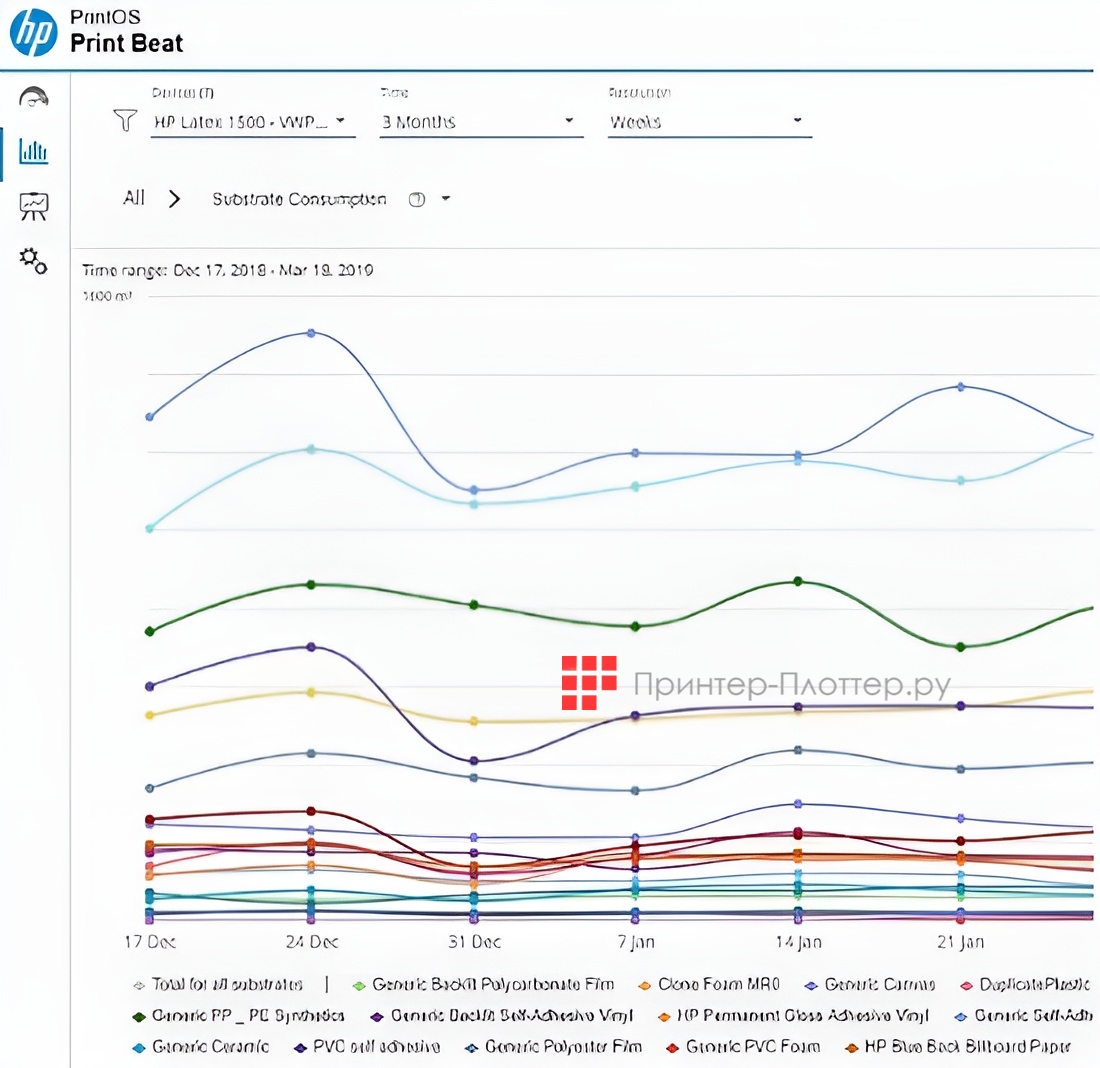Viewport: 1100px width, 1068px height.
Task: Open the speedometer dashboard view in sidebar
Action: click(34, 96)
